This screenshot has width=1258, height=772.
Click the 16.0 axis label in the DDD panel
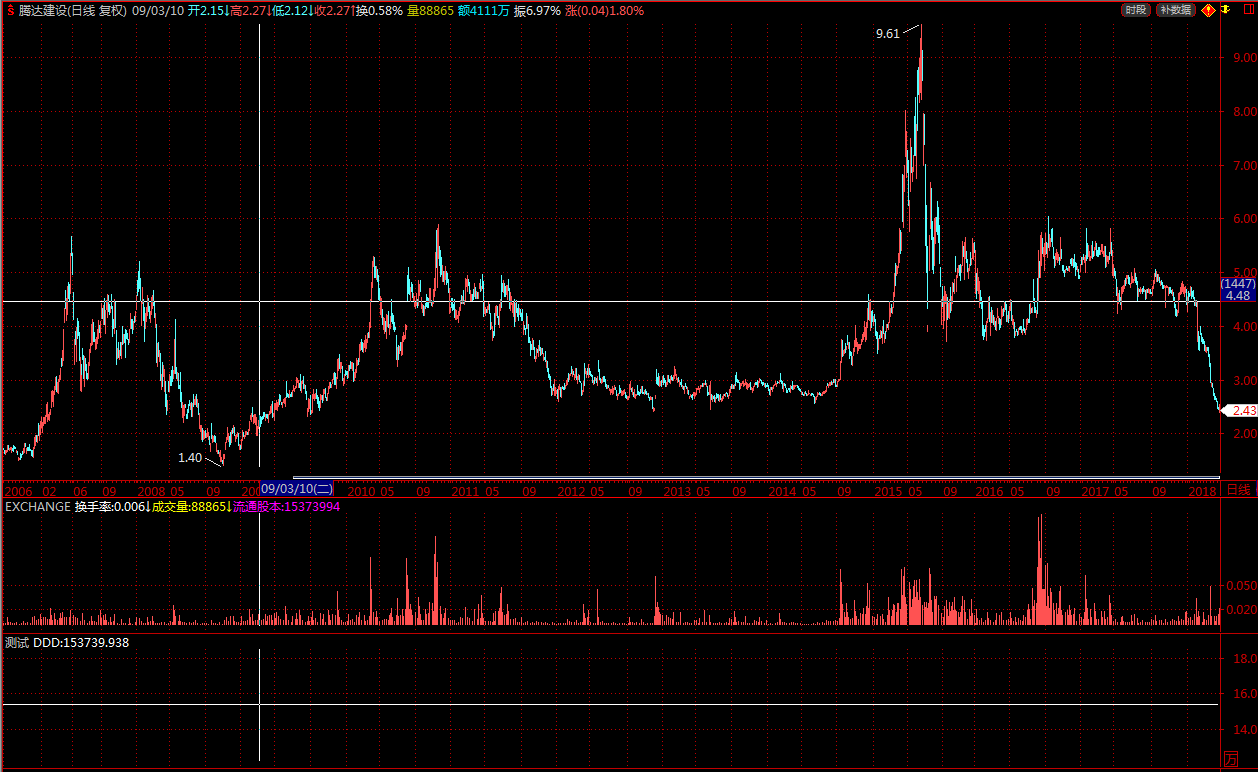pos(1245,693)
